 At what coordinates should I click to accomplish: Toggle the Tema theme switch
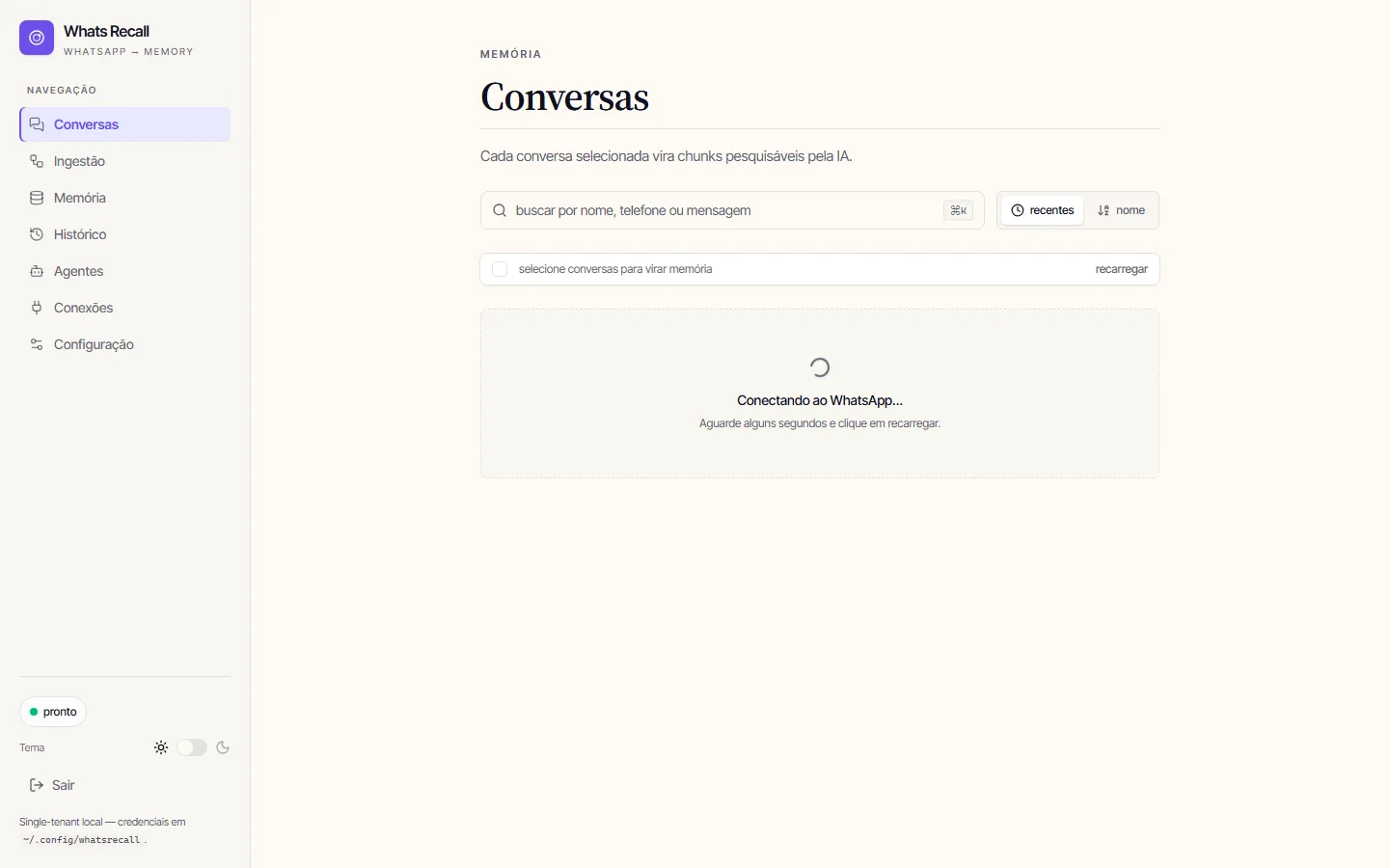tap(192, 747)
